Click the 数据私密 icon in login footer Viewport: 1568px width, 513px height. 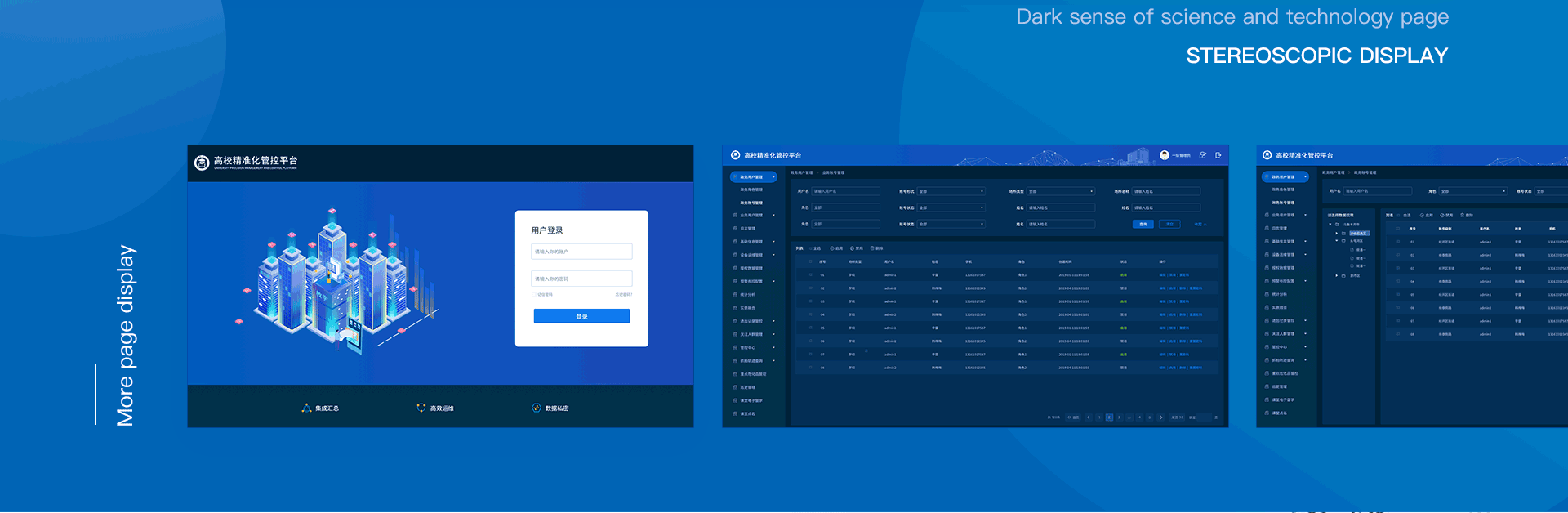537,408
